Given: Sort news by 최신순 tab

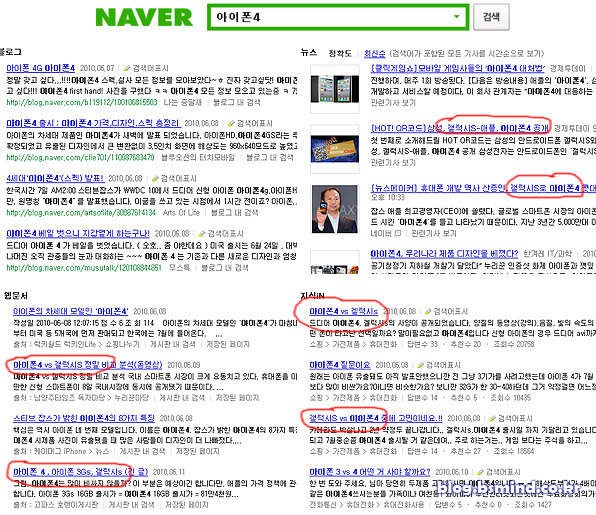Looking at the screenshot, I should [x=375, y=54].
